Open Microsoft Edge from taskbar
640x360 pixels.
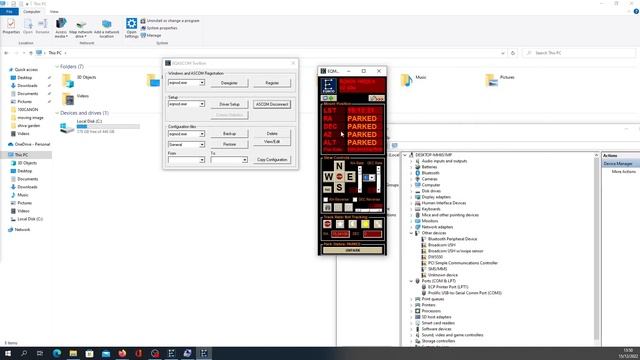[x=57, y=353]
